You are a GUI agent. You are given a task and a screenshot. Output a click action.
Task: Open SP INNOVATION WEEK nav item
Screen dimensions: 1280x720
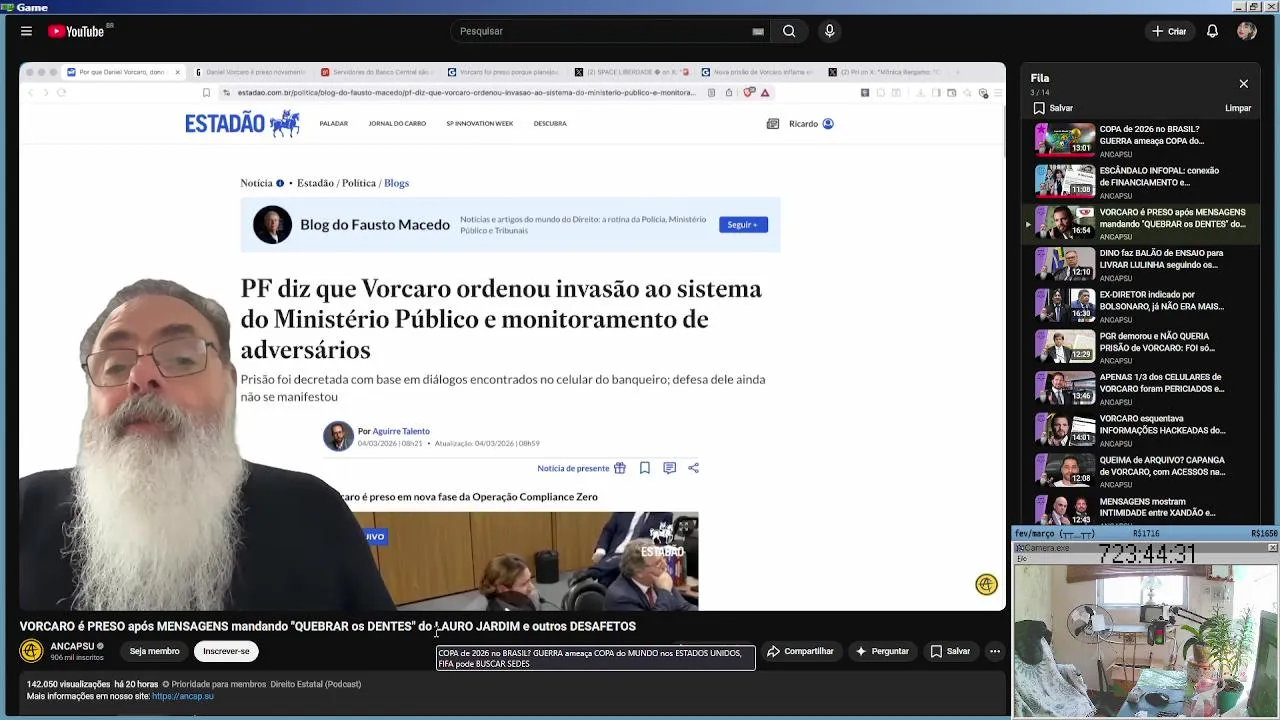(x=479, y=124)
